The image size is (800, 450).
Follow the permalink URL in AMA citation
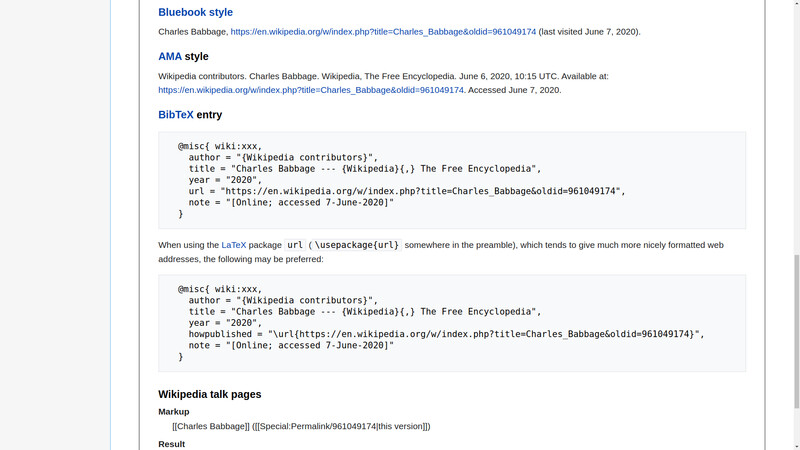310,90
